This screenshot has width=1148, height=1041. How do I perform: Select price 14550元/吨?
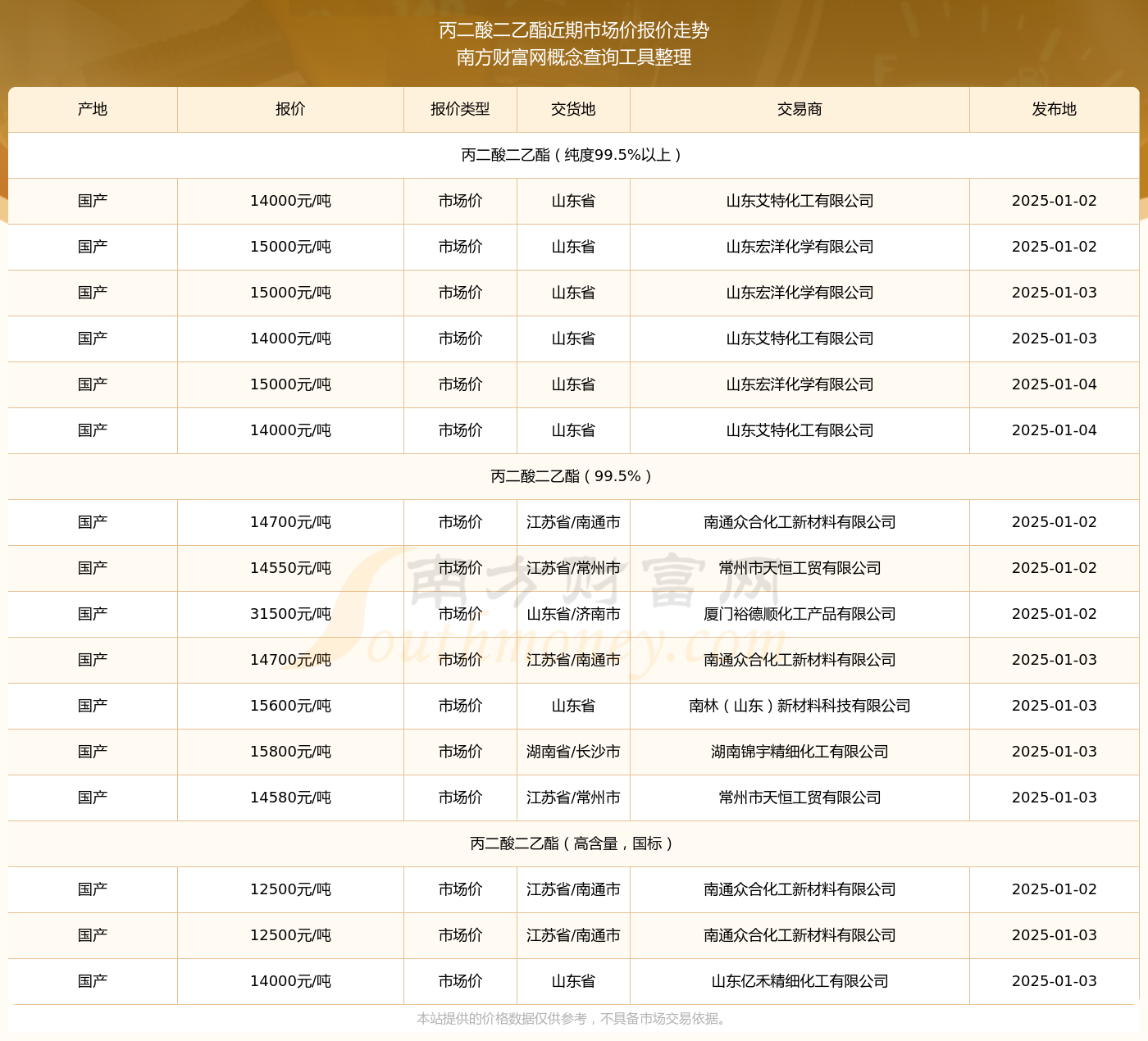tap(290, 568)
